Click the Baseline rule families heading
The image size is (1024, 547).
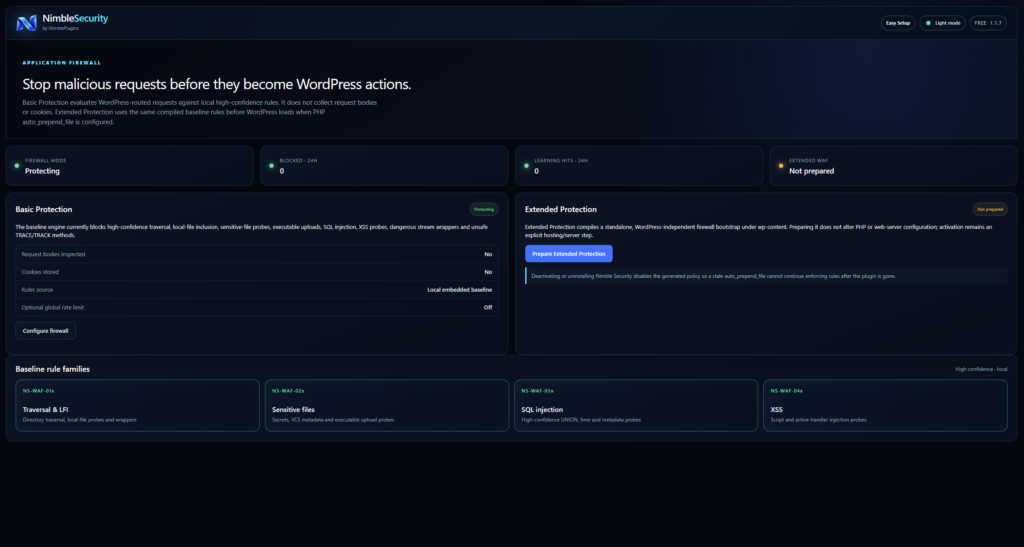(52, 369)
